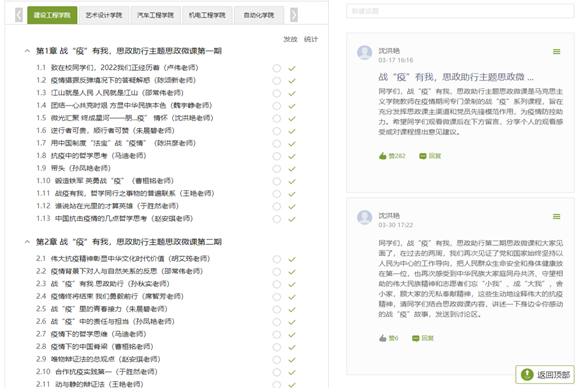Toggle the release circle for lesson 2.1

pyautogui.click(x=277, y=259)
